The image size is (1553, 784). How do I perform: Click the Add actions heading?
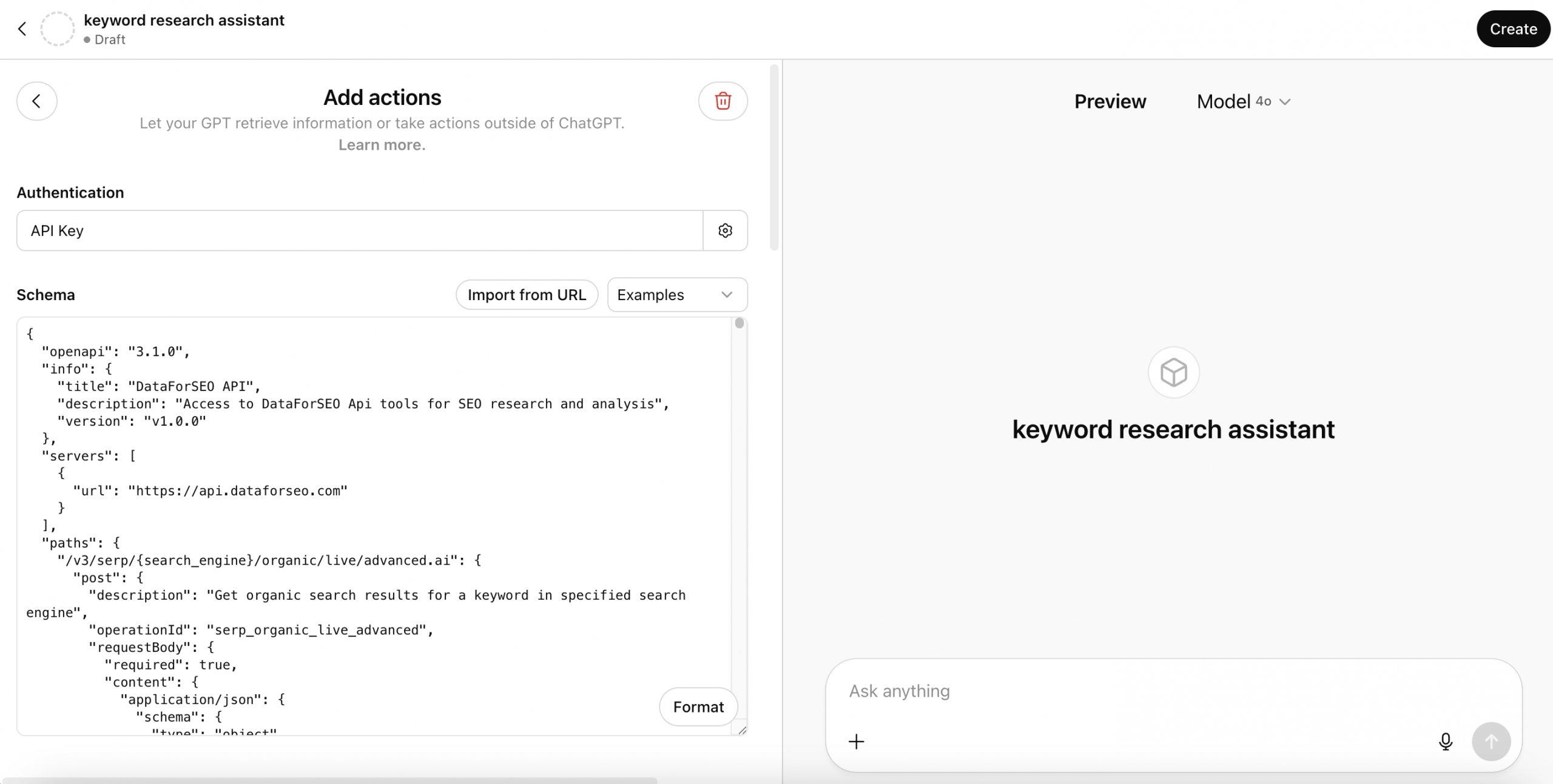(382, 98)
